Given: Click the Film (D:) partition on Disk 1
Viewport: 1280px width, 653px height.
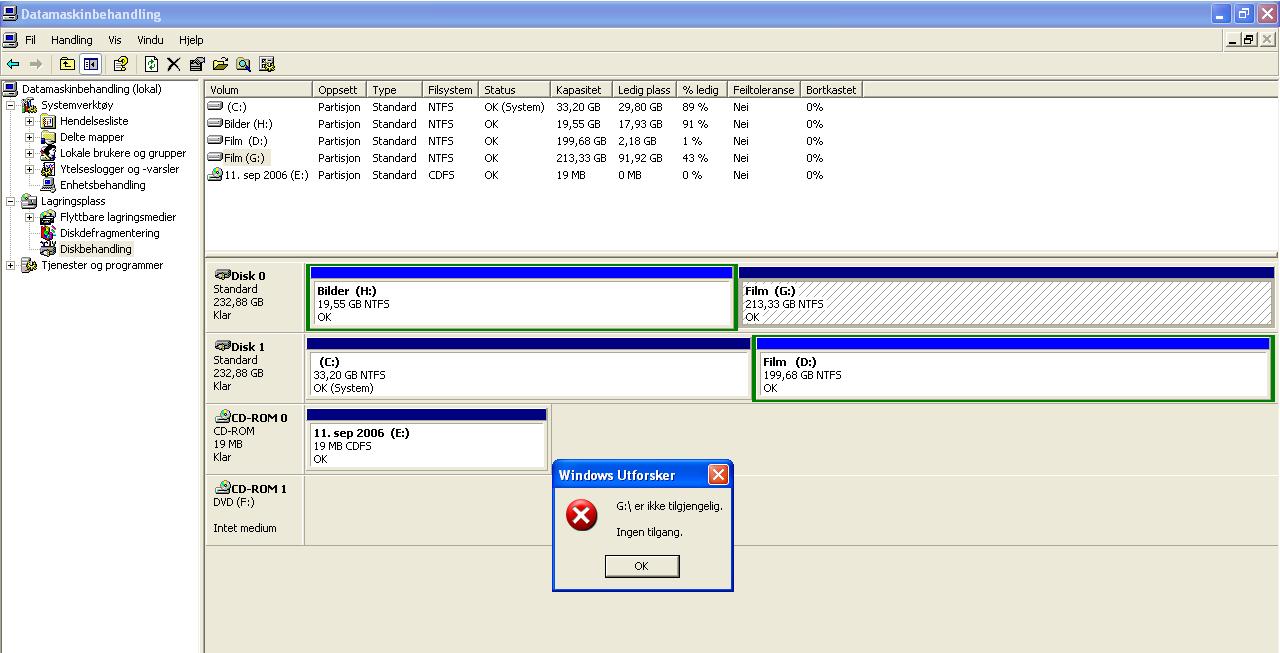Looking at the screenshot, I should pyautogui.click(x=1013, y=368).
